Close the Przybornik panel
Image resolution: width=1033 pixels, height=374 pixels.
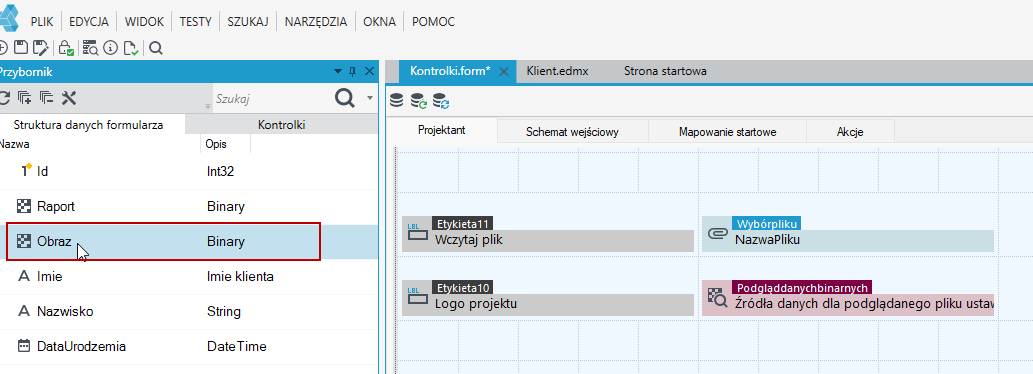pos(369,71)
